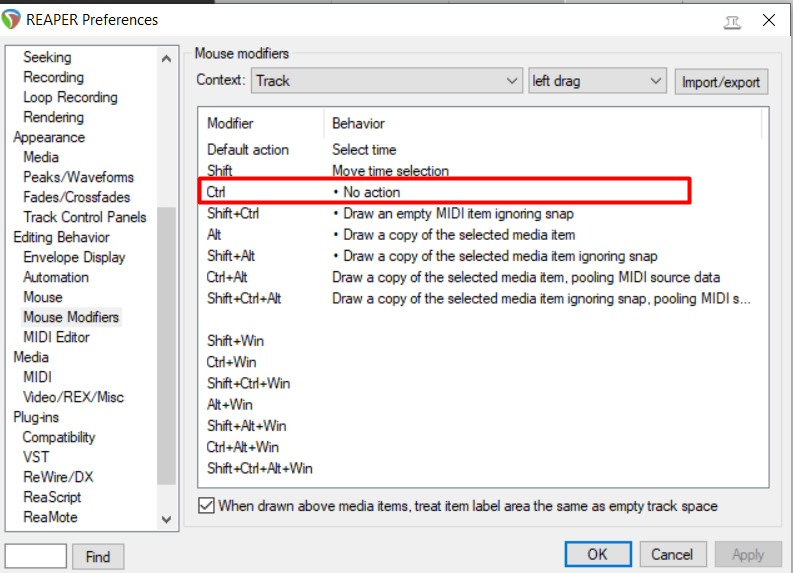Click the pin window icon in title bar

[x=729, y=19]
